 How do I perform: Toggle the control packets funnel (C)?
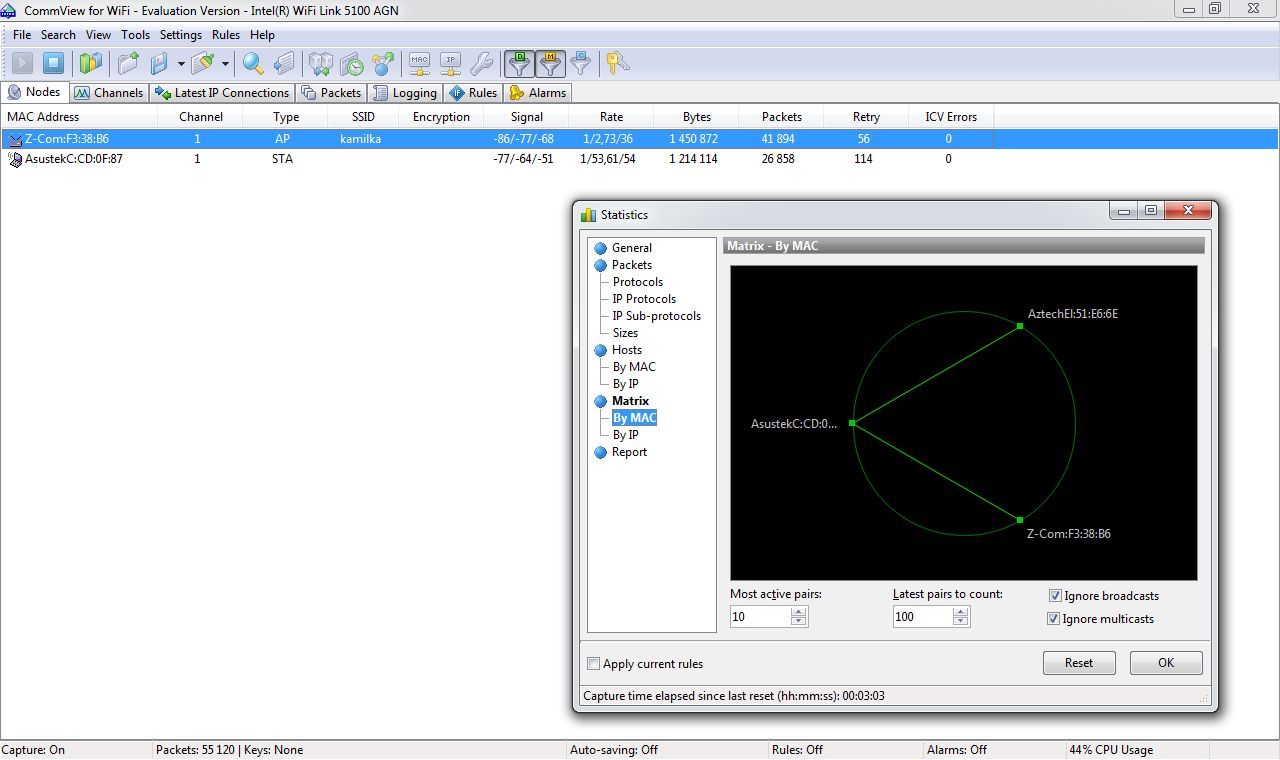coord(581,64)
